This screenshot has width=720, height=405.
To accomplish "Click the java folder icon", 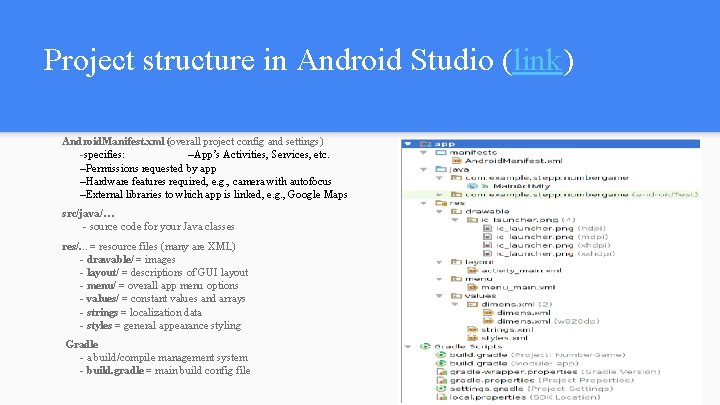I will [441, 169].
